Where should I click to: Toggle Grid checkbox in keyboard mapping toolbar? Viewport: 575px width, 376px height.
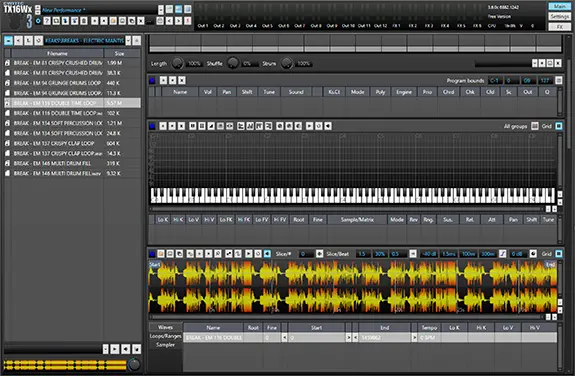(558, 126)
